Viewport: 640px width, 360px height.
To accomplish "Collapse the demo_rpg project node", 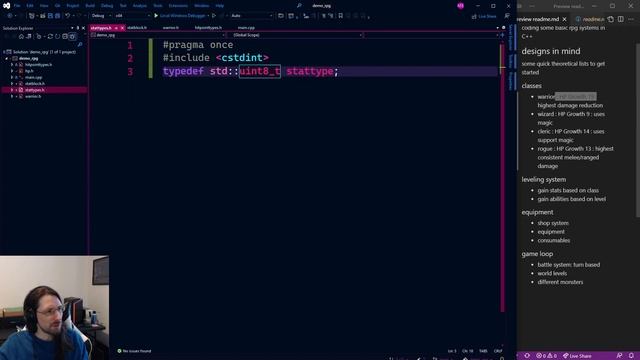I will point(7,58).
